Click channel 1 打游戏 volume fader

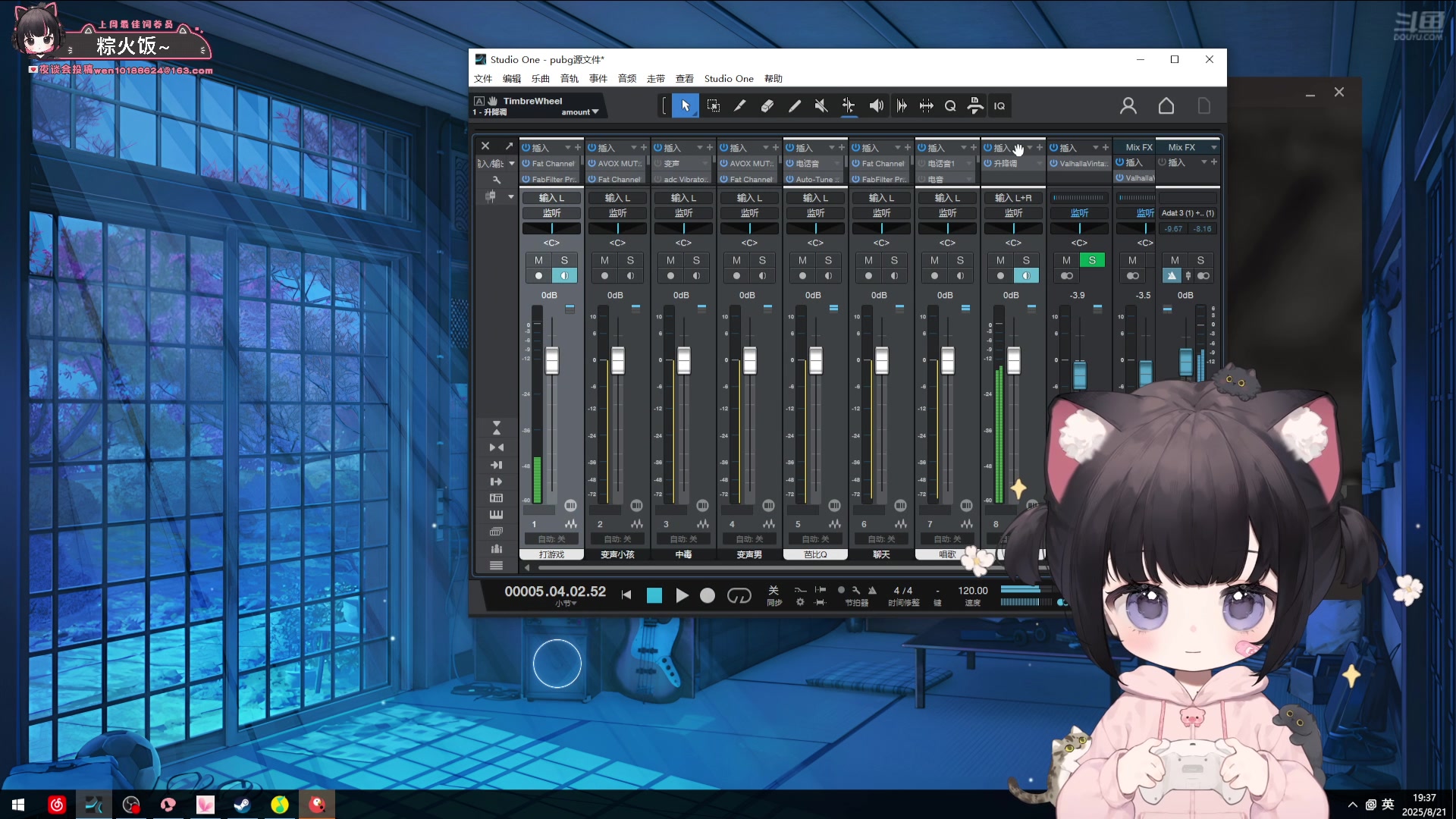point(552,361)
